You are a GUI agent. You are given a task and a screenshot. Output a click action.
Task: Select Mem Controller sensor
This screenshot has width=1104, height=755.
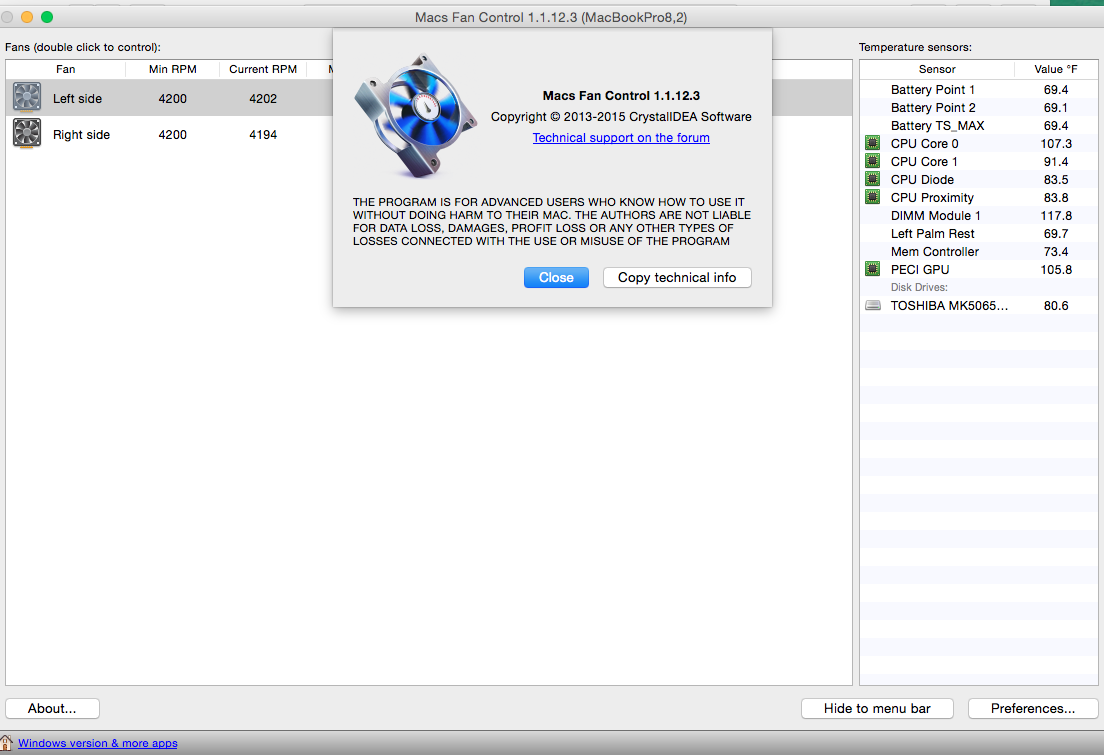[934, 251]
